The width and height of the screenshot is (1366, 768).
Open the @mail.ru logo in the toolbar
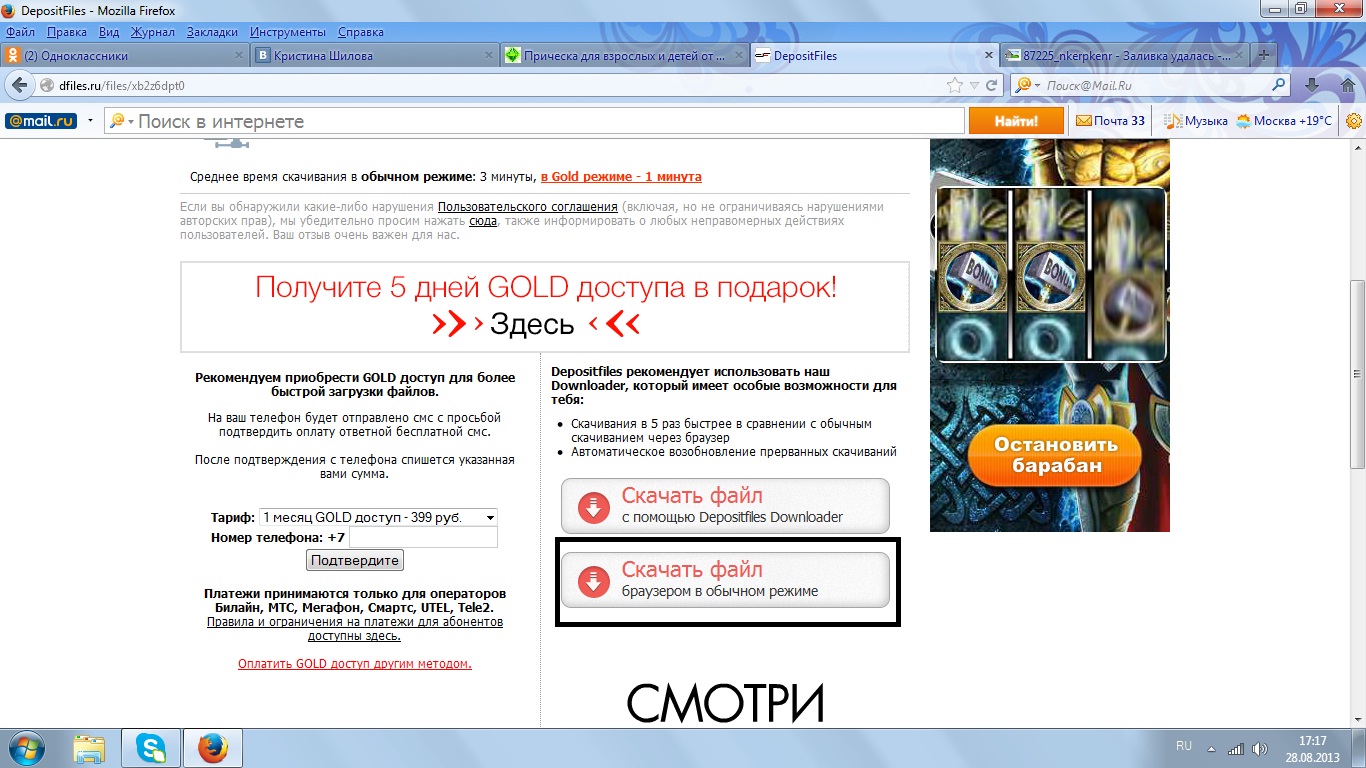tap(41, 121)
